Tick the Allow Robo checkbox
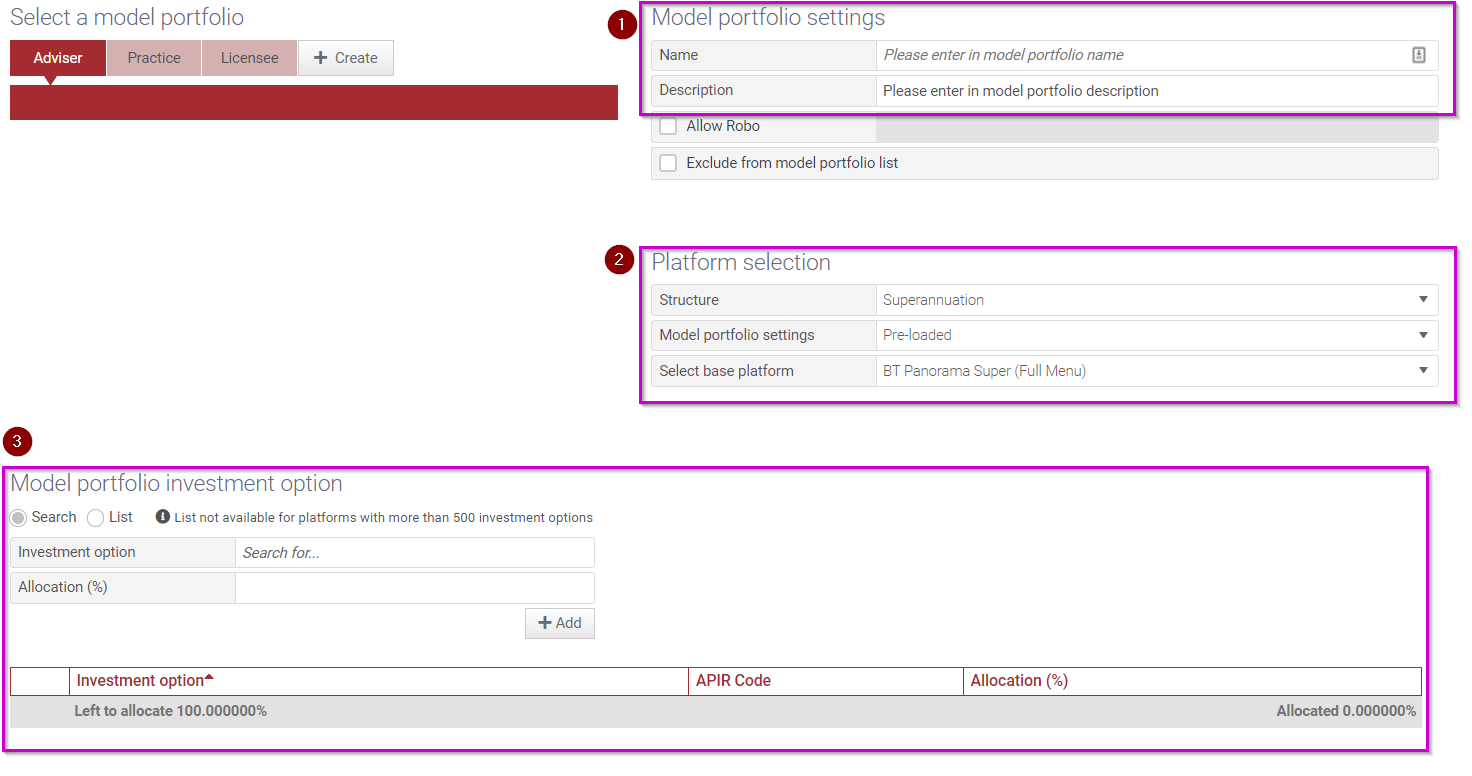 668,126
